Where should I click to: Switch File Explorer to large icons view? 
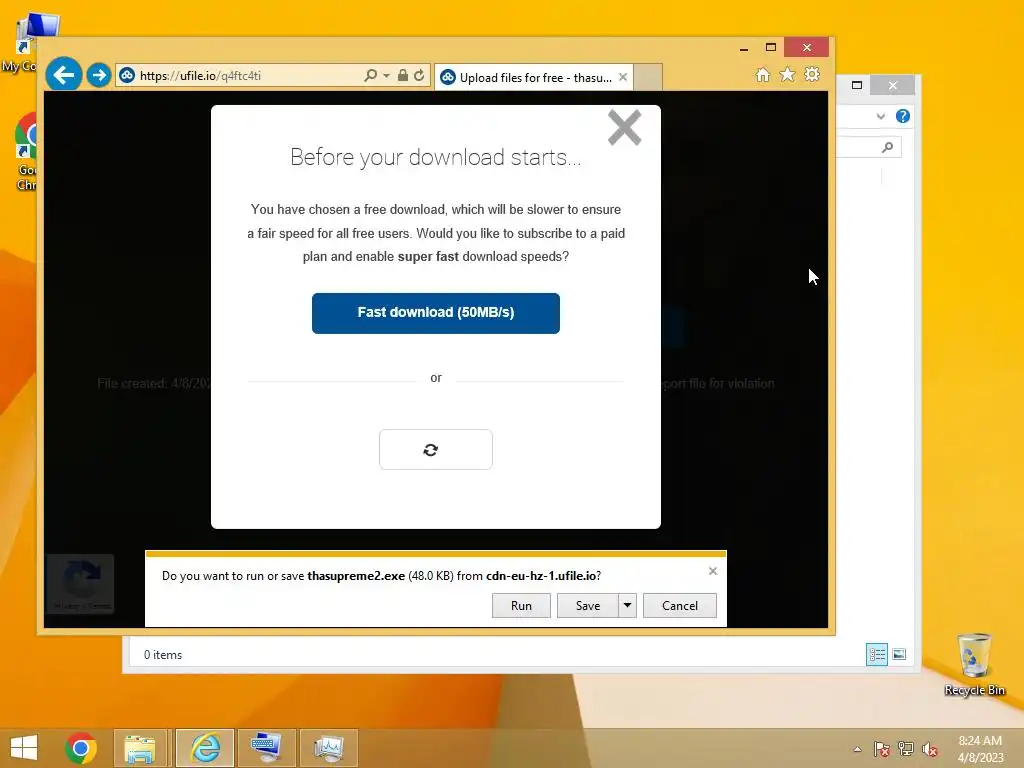coord(899,654)
